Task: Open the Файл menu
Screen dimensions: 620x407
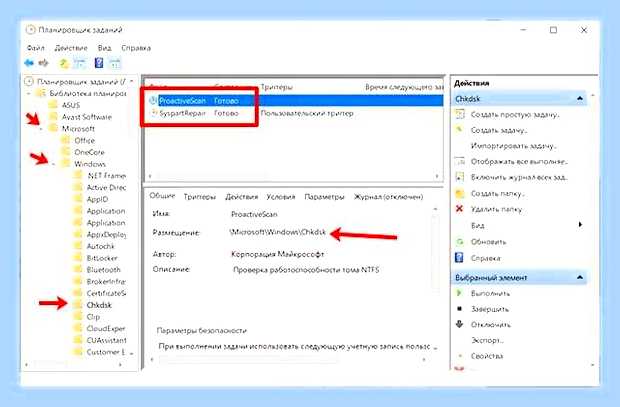Action: pos(36,48)
